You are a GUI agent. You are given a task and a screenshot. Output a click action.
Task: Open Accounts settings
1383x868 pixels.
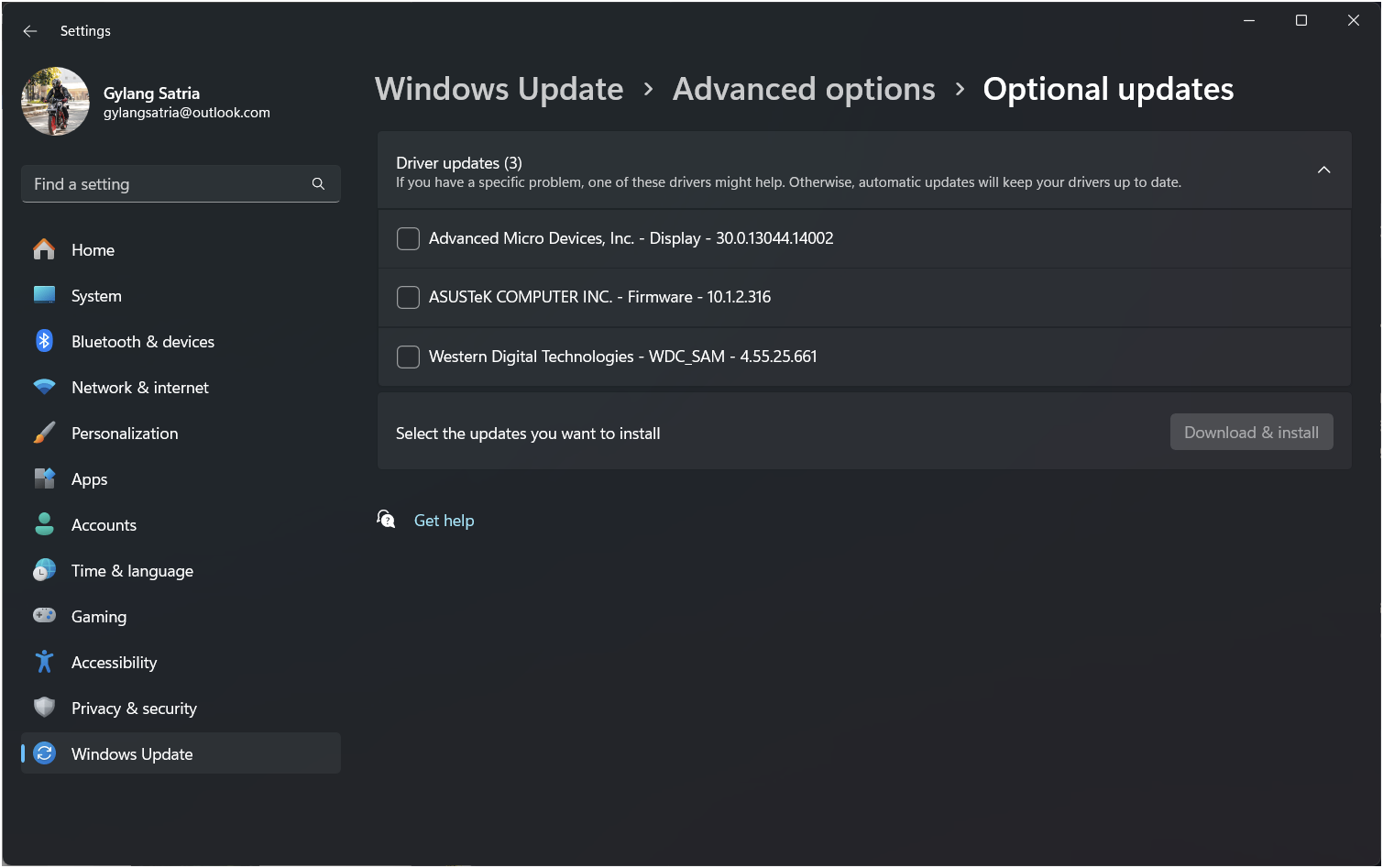[x=181, y=524]
